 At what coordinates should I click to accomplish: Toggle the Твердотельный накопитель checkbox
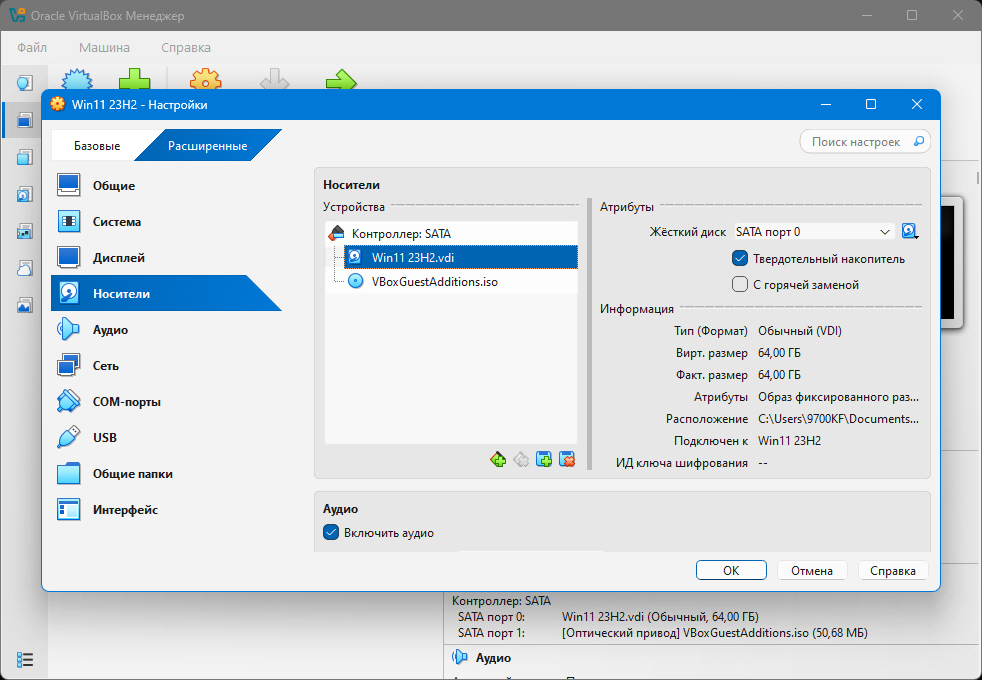(x=740, y=259)
